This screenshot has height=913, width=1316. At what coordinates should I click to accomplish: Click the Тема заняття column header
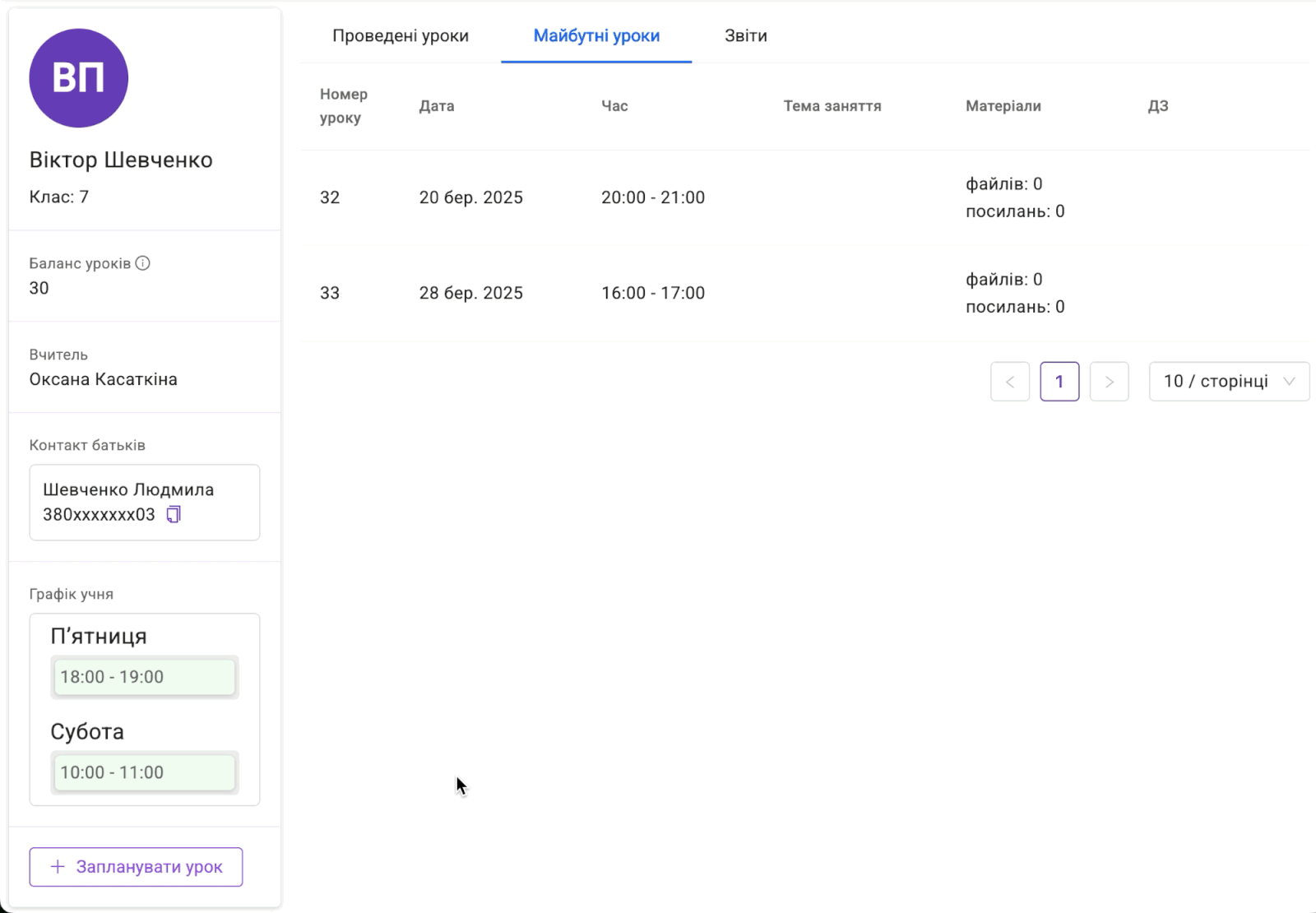coord(832,106)
